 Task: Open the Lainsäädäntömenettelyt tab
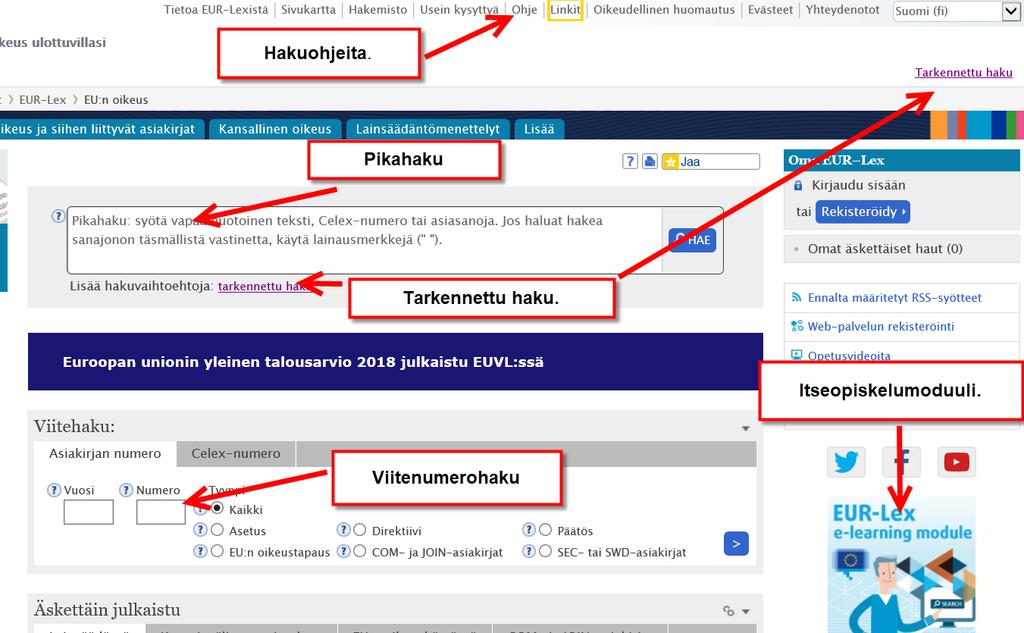428,129
